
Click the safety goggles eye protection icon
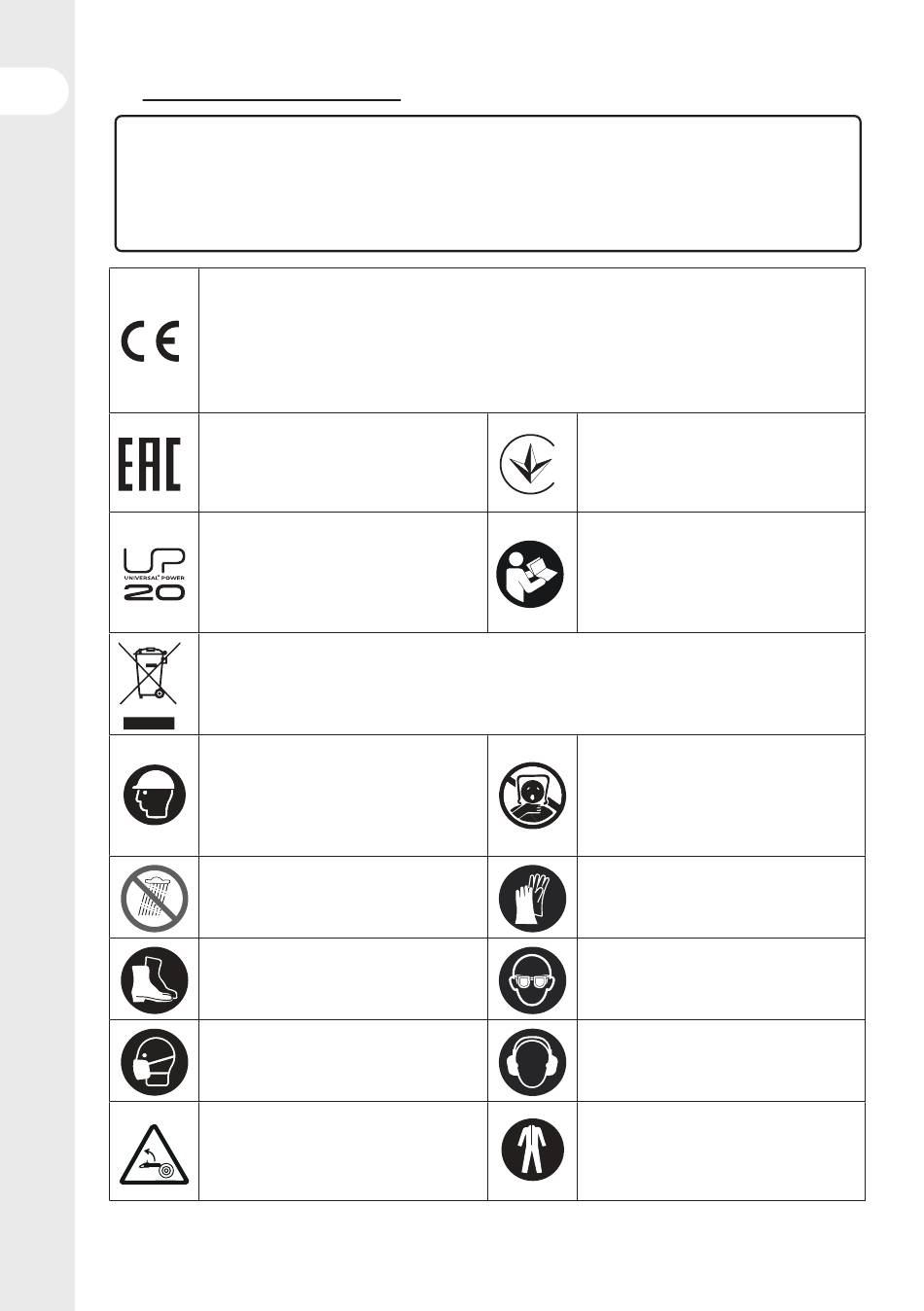click(x=532, y=979)
